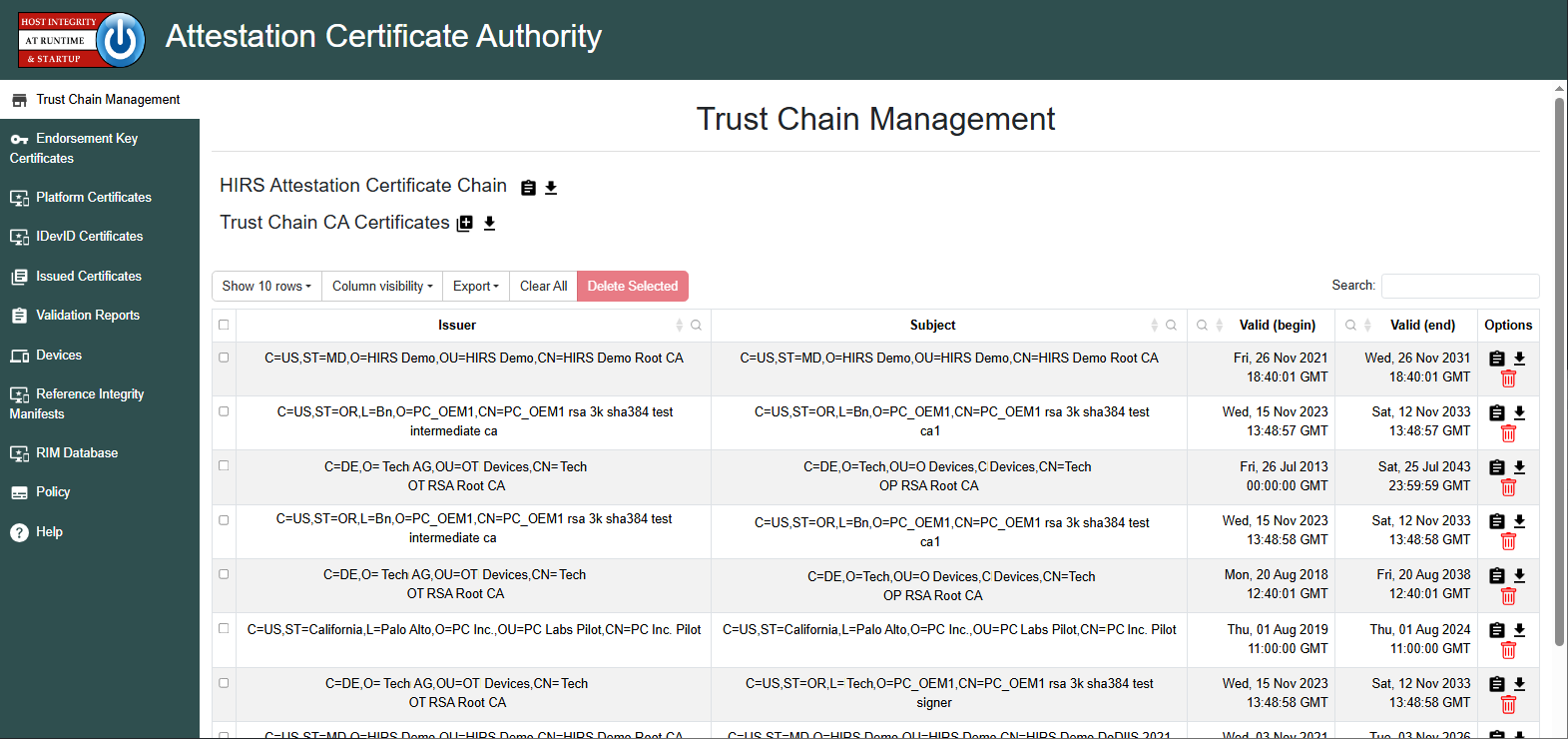This screenshot has width=1568, height=739.
Task: Download certificate beginning 26 Jul 2013
Action: (x=1520, y=467)
